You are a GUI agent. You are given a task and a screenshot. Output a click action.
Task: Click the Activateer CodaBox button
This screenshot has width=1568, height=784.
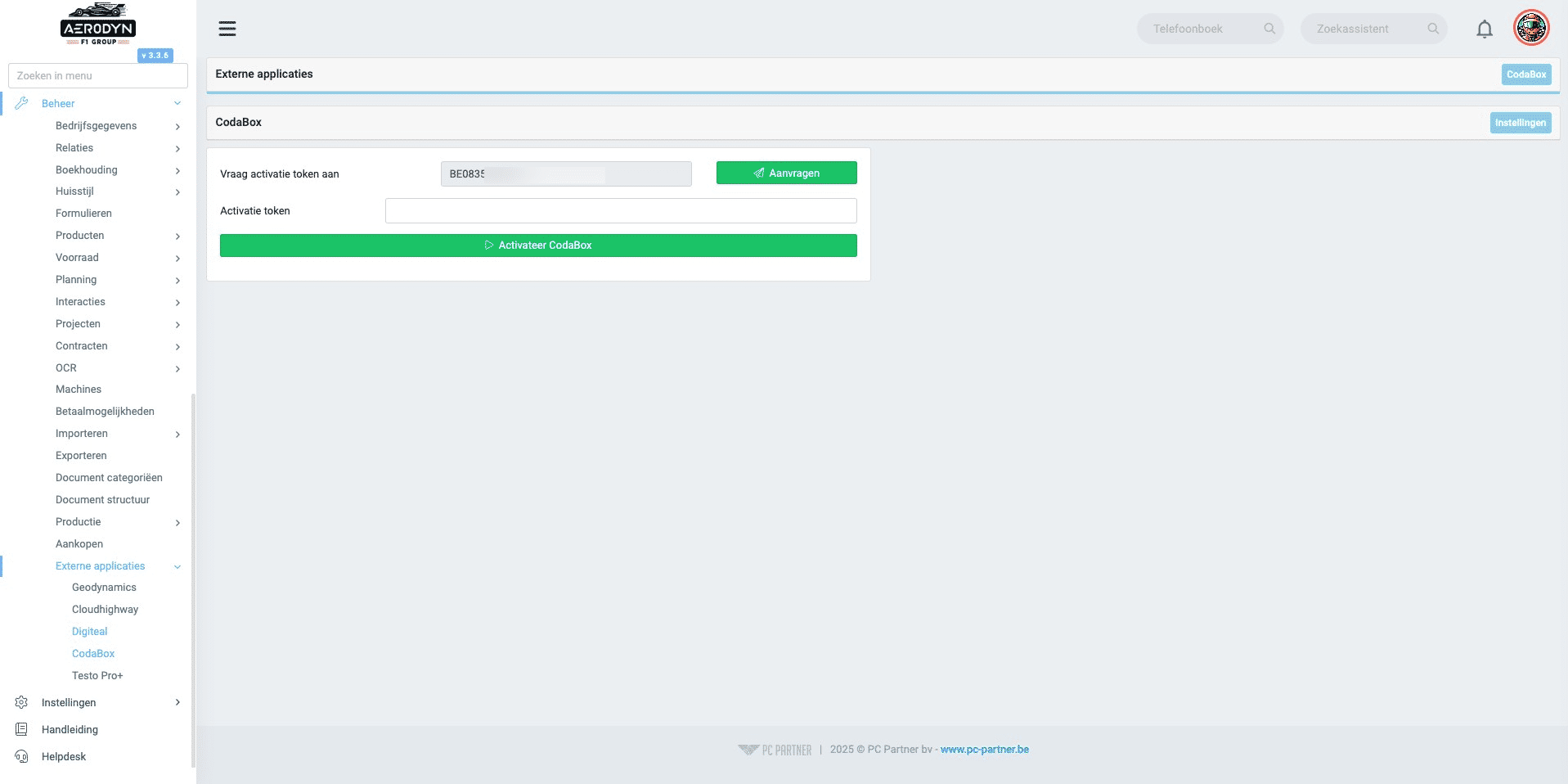pos(538,246)
